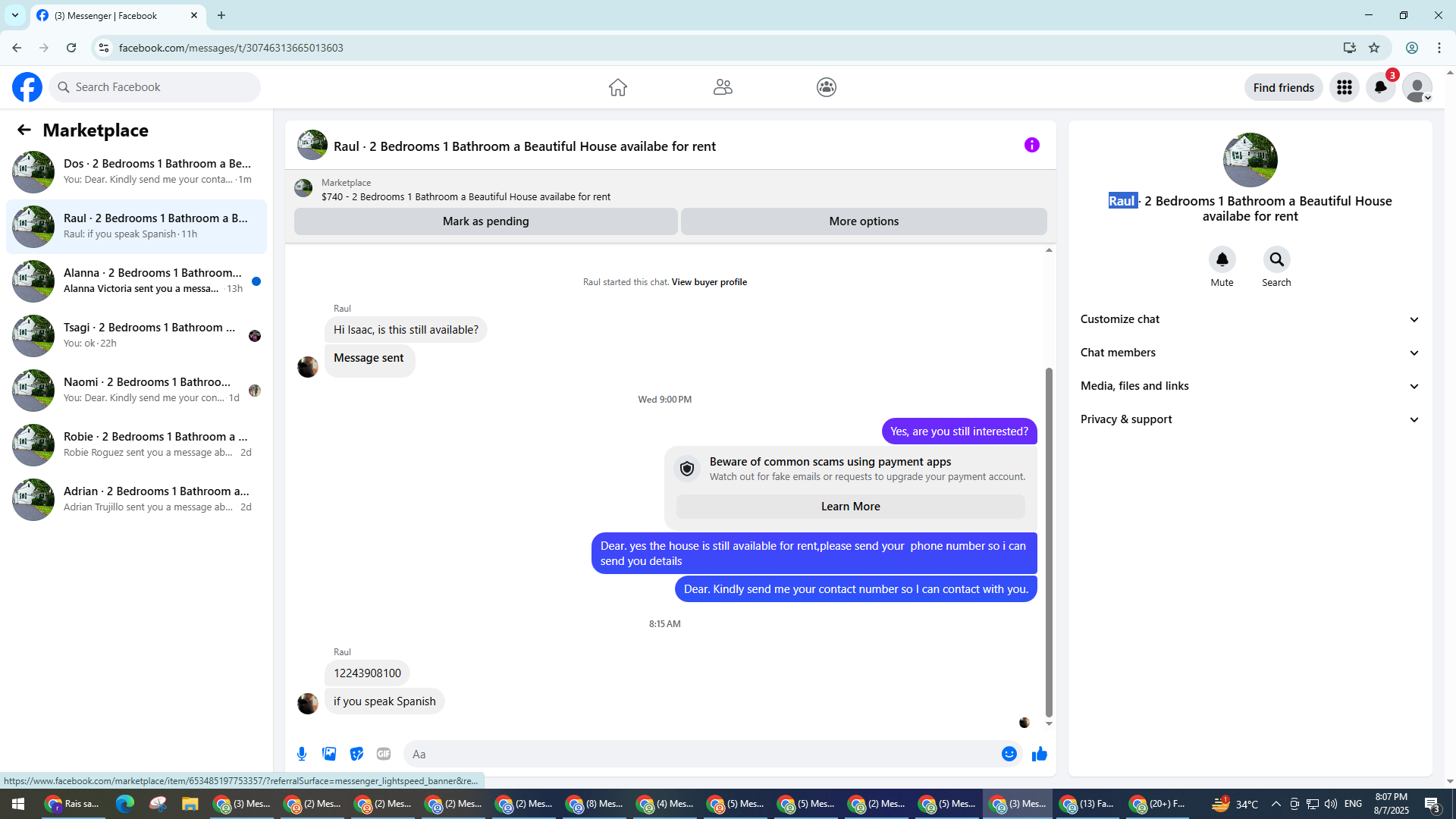Open the Alanna conversation
1456x819 pixels.
136,281
